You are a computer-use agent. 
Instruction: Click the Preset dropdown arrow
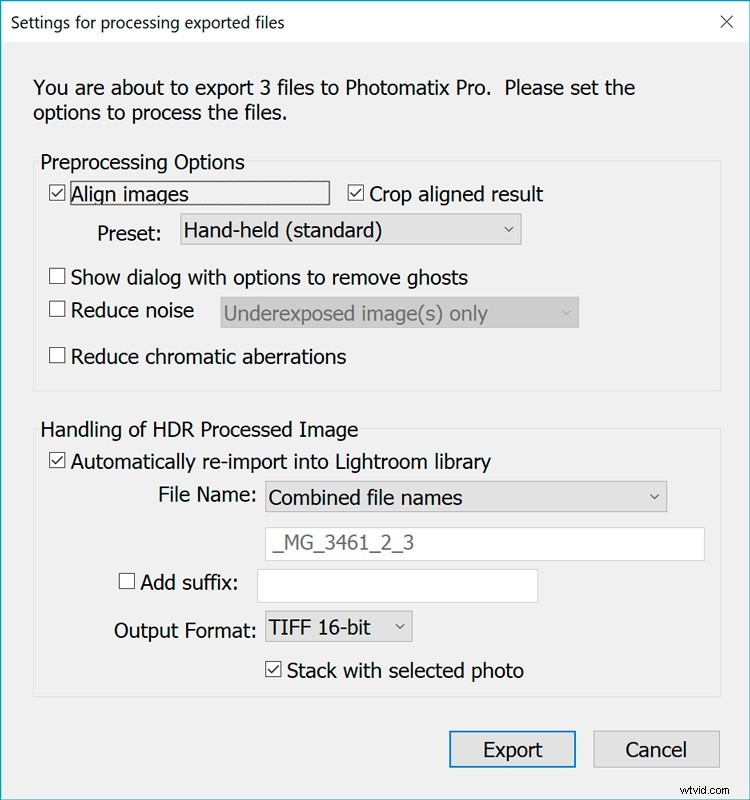point(510,229)
